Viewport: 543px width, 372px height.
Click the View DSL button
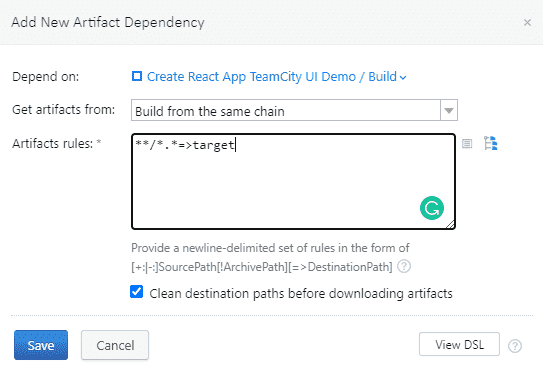coord(459,344)
